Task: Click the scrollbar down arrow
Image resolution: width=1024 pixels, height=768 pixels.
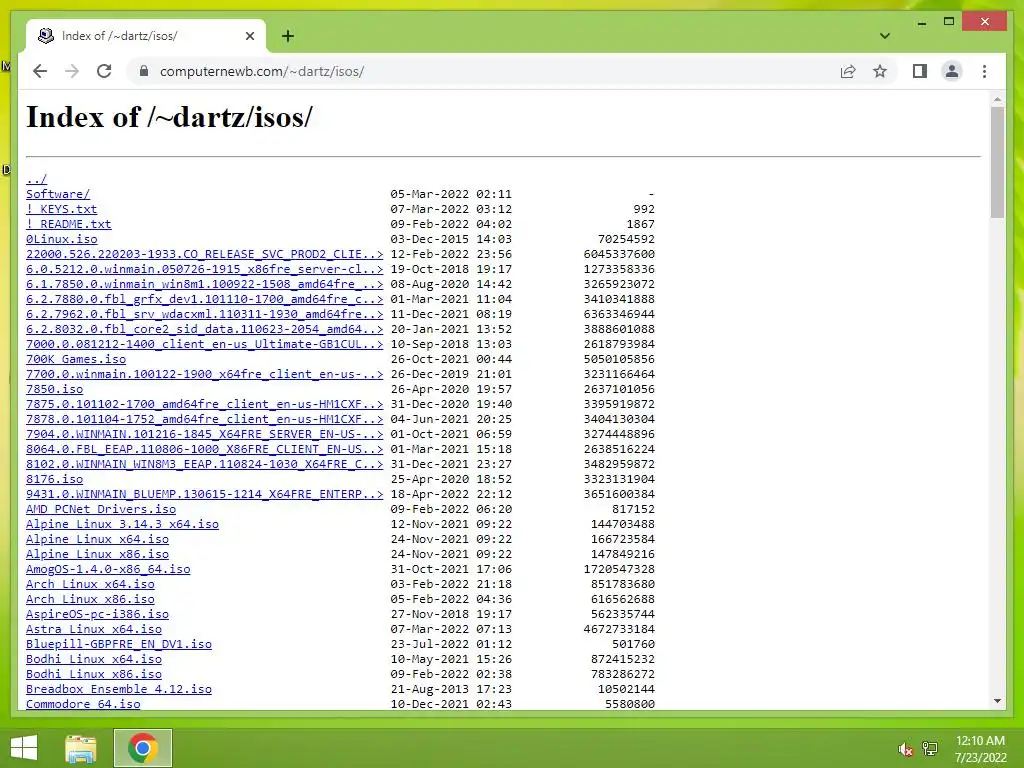Action: click(x=997, y=701)
